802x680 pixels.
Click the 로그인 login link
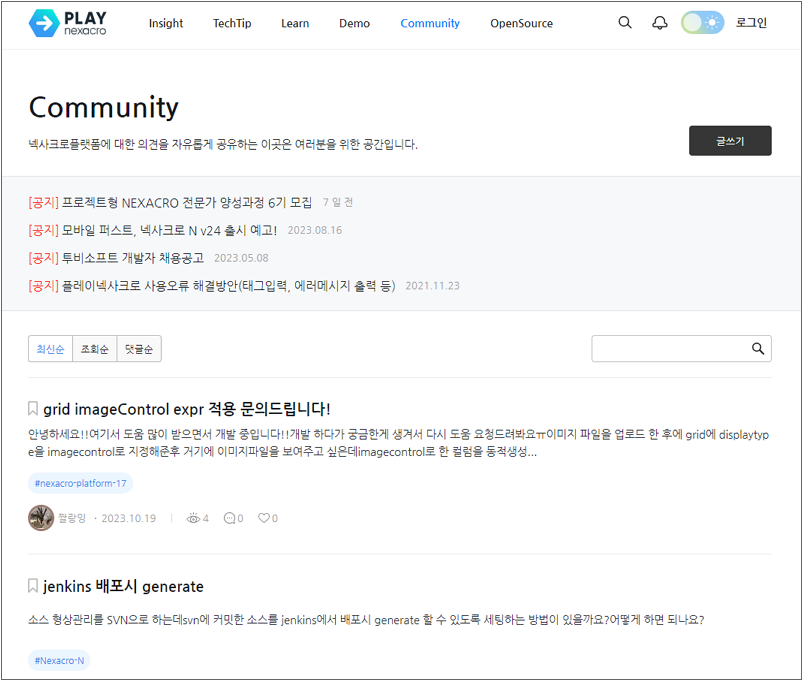click(751, 23)
